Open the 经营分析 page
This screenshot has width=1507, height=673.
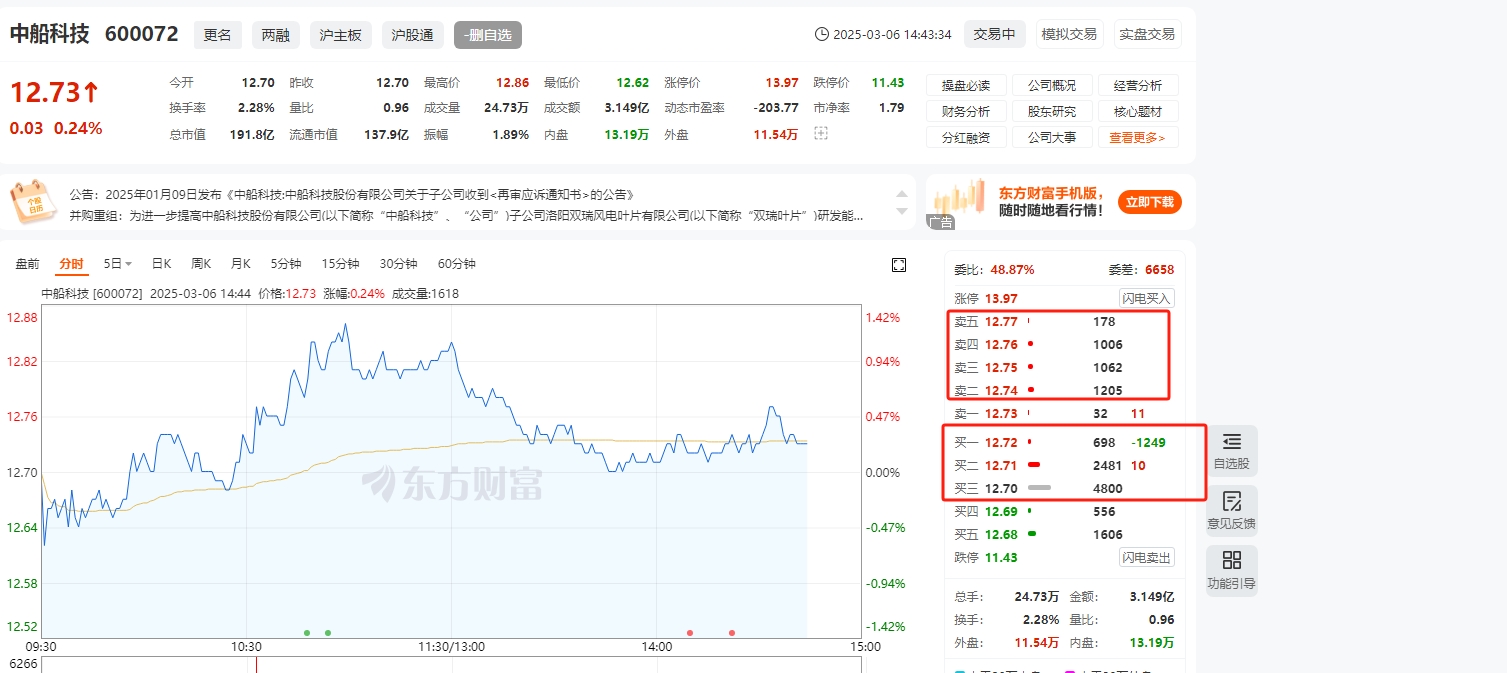(x=1137, y=85)
